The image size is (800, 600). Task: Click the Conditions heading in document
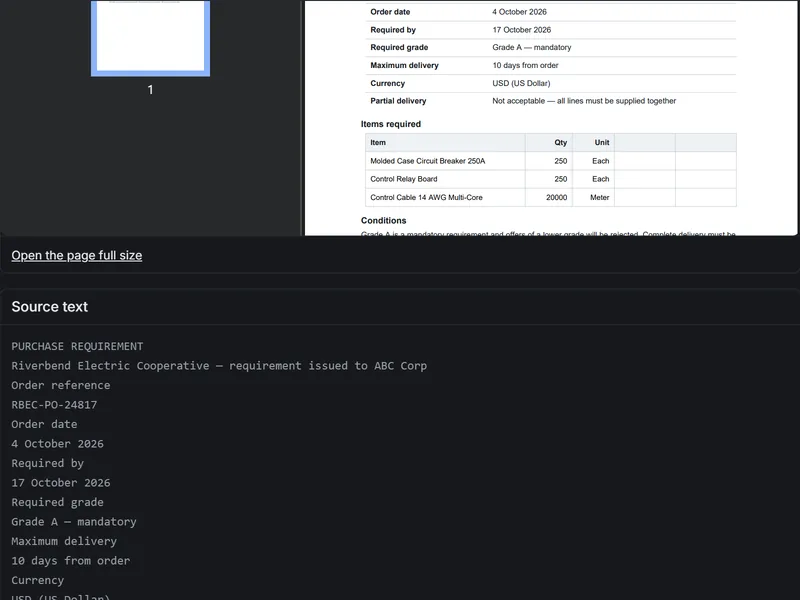click(384, 220)
